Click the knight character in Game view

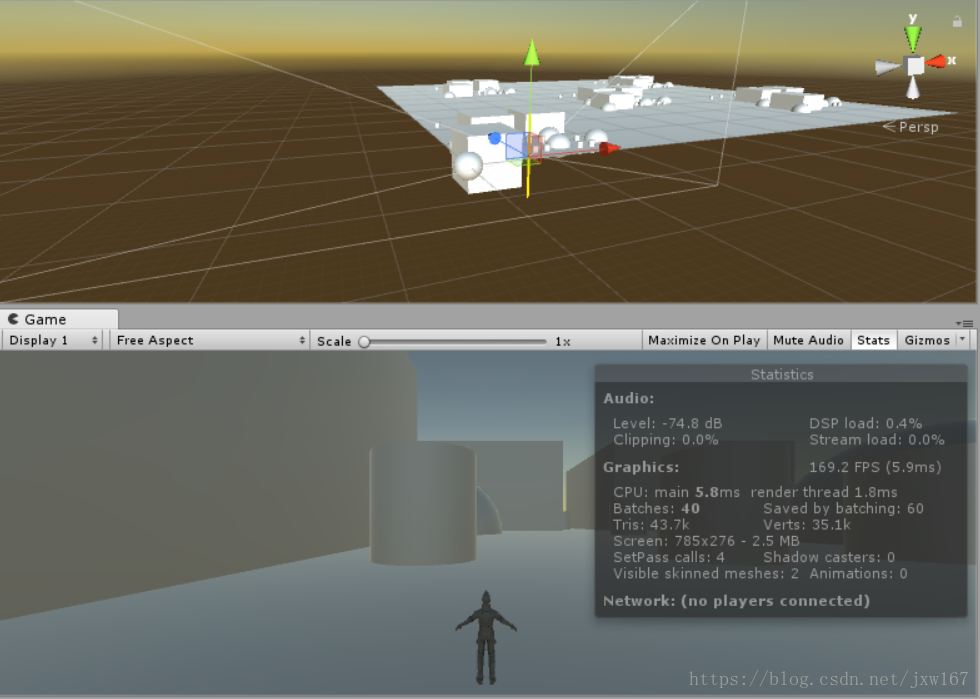[x=486, y=636]
